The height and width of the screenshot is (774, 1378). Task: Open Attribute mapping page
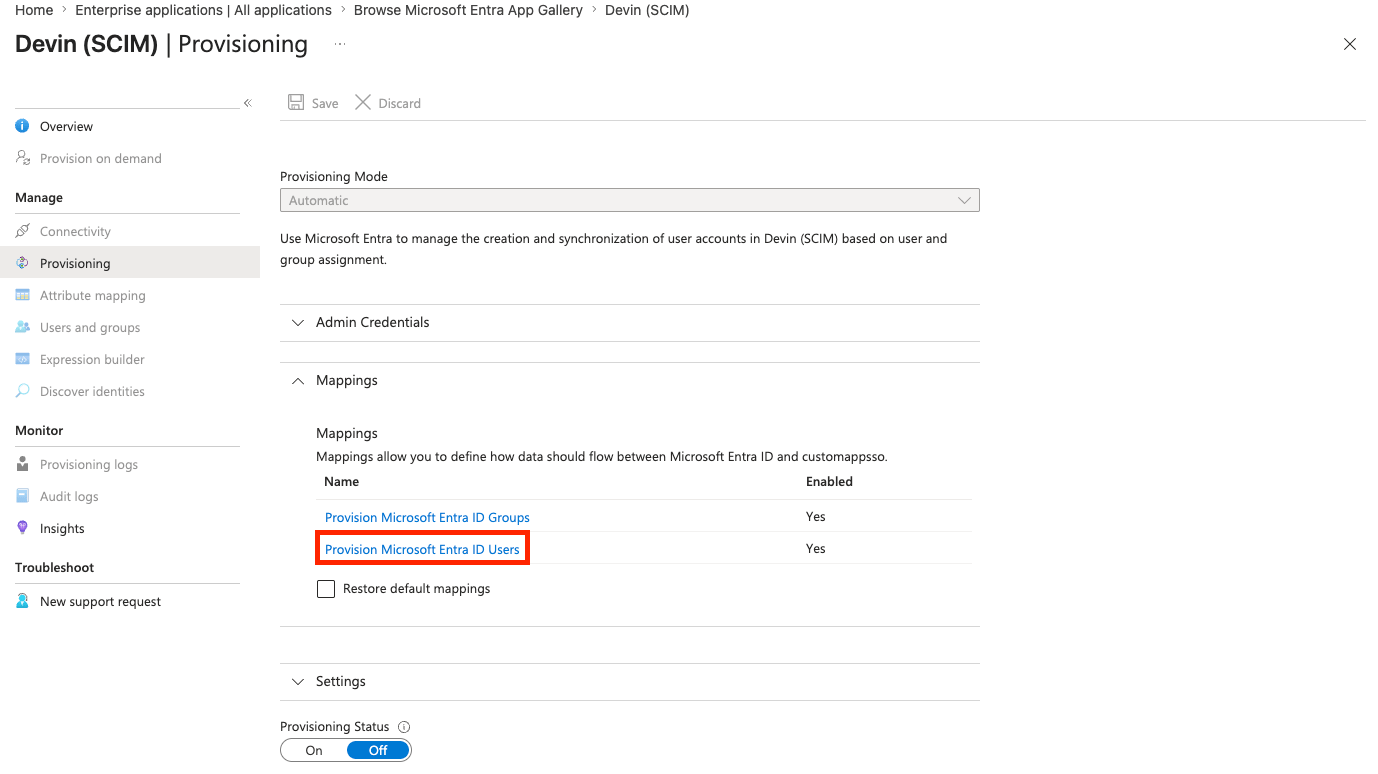[92, 295]
